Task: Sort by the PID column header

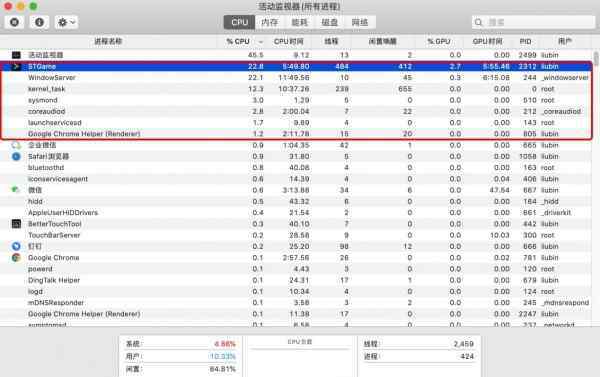Action: click(525, 41)
